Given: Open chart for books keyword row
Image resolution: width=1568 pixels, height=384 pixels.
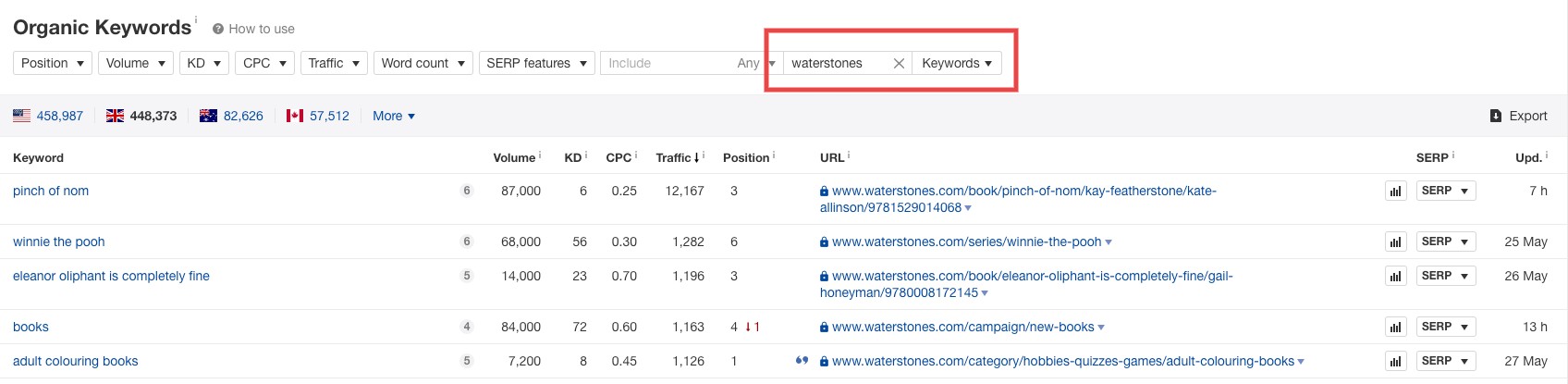Looking at the screenshot, I should coord(1395,327).
